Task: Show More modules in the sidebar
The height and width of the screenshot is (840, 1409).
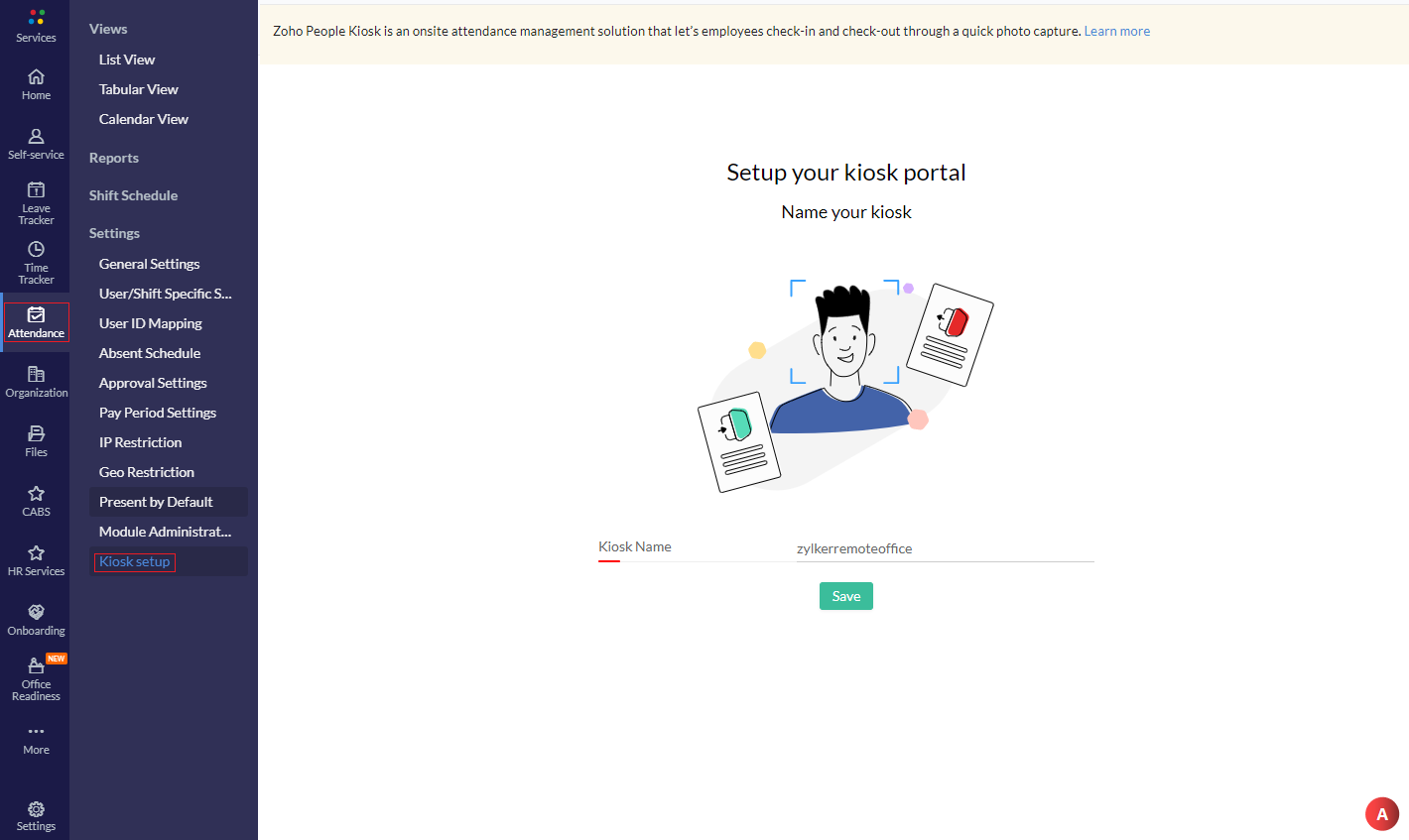Action: [36, 740]
